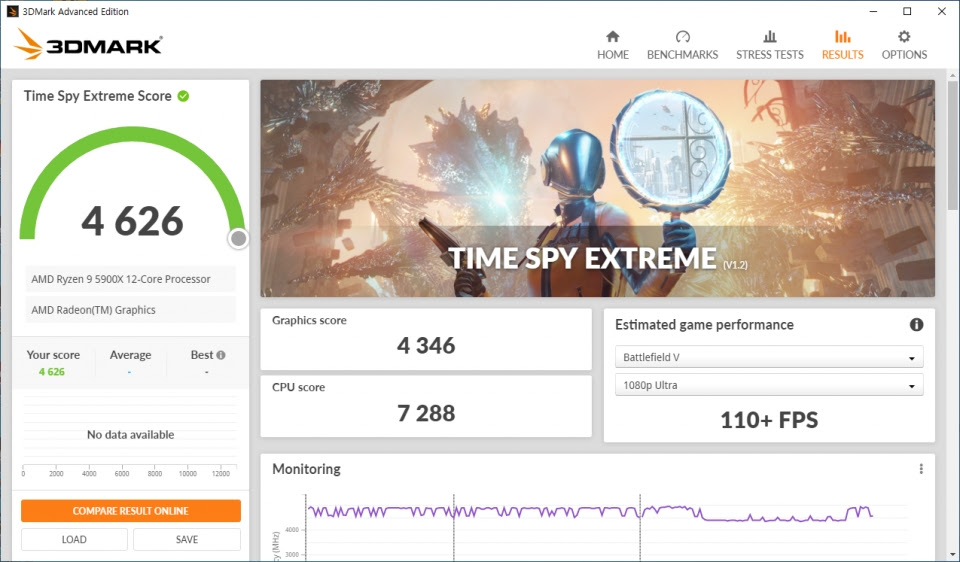Click the LOAD button
The image size is (960, 562).
[x=74, y=539]
